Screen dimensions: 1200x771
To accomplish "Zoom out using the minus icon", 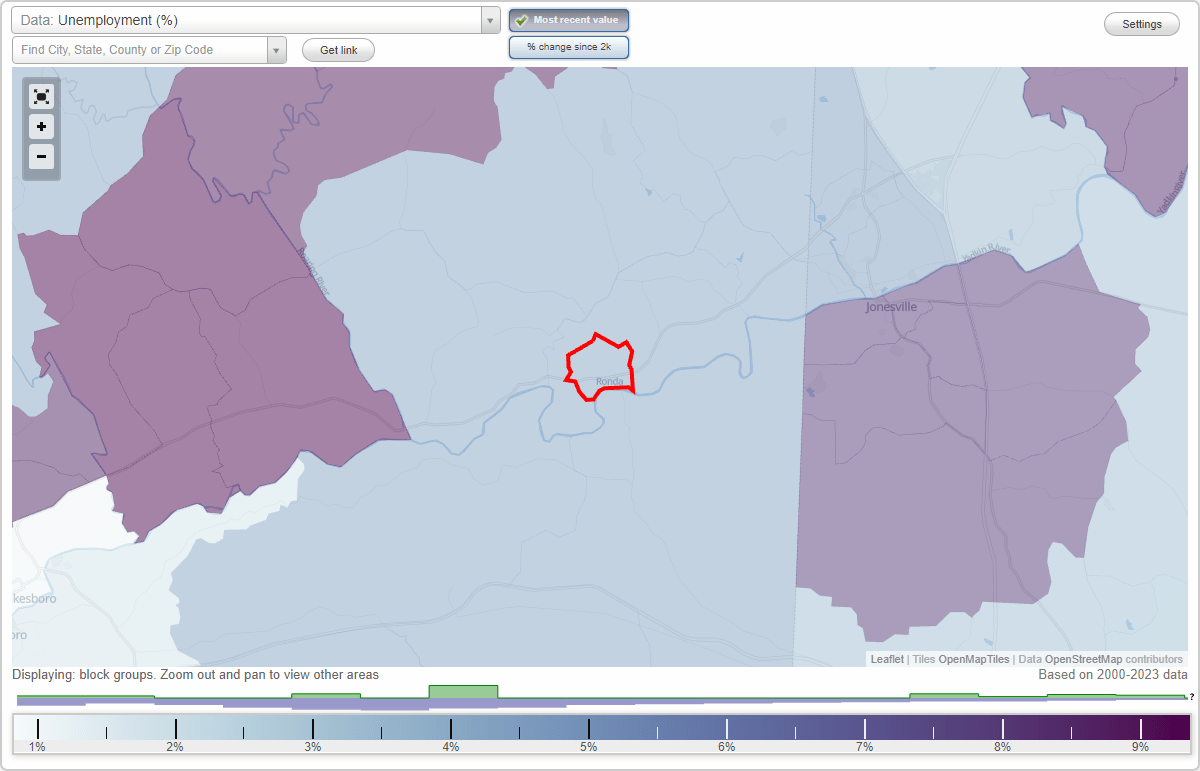I will (x=41, y=157).
